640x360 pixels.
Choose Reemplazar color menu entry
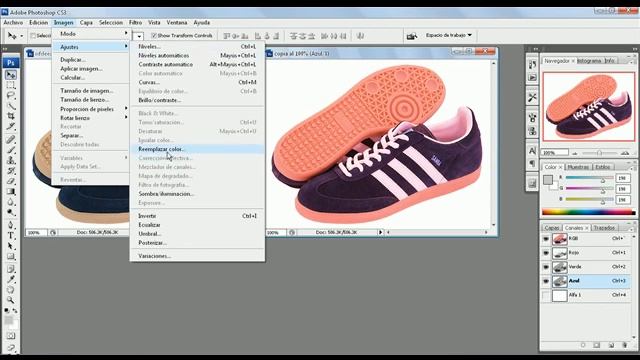click(197, 149)
